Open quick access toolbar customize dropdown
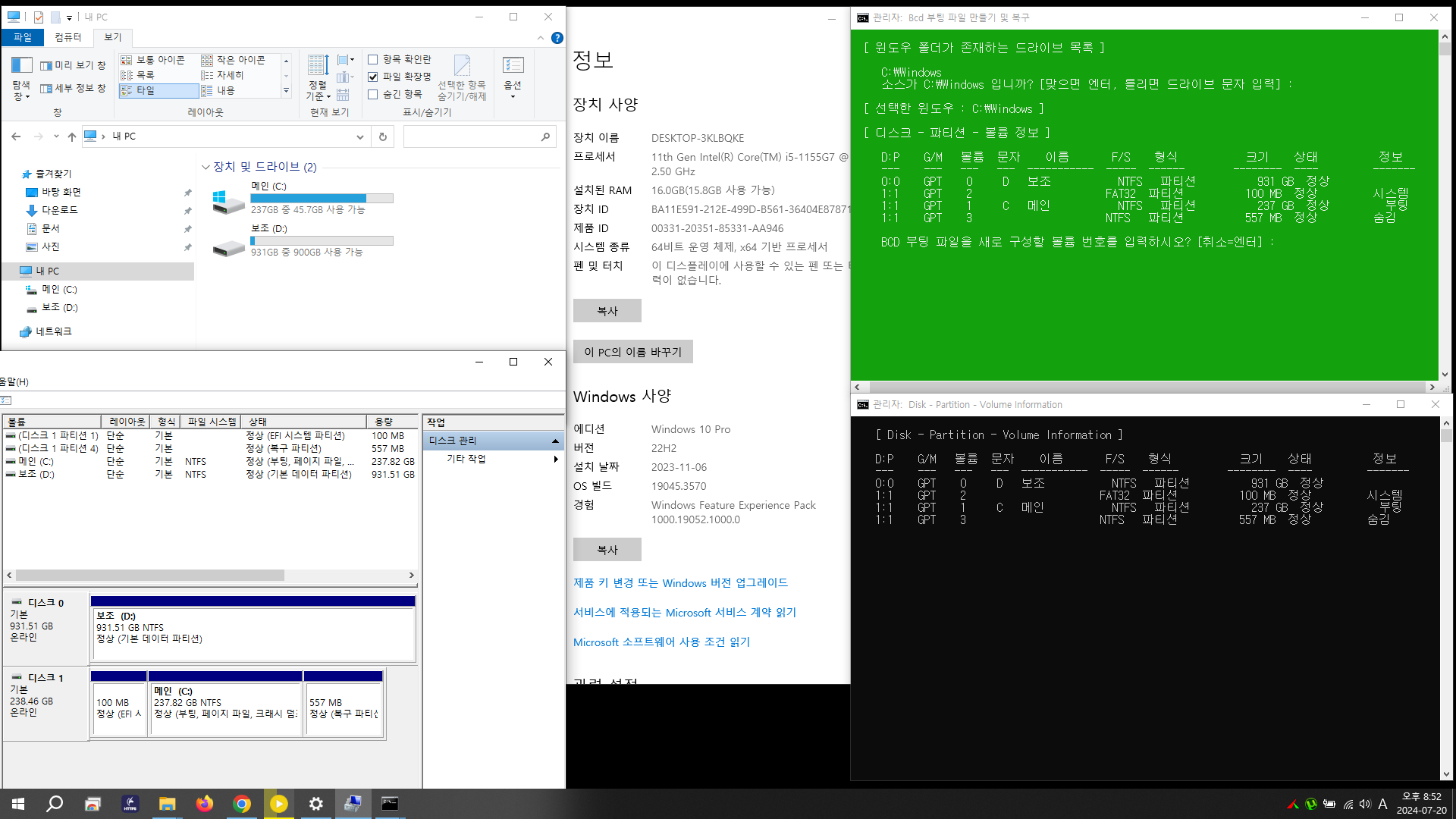The height and width of the screenshot is (819, 1456). pos(69,17)
